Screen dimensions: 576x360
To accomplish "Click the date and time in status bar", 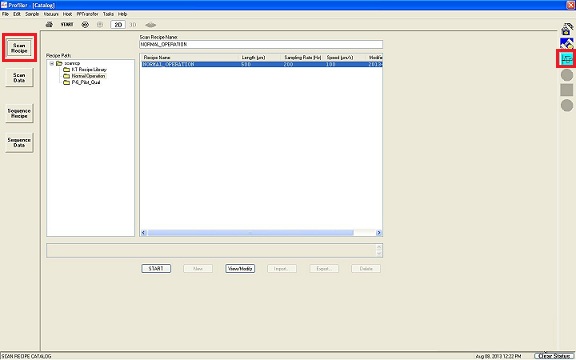I will (x=498, y=356).
